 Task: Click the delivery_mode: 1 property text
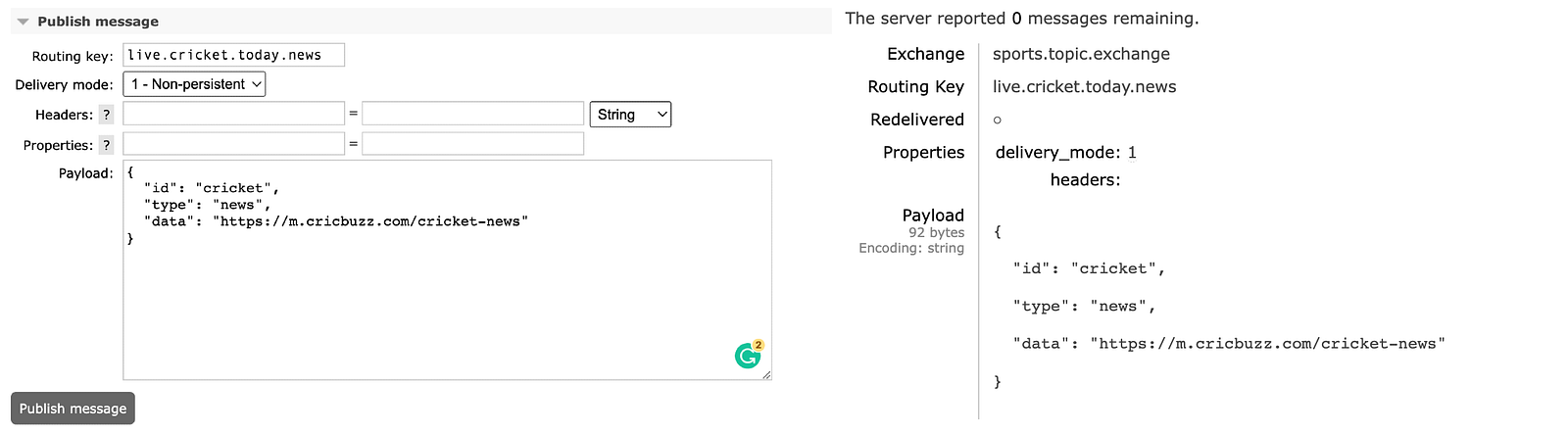(x=1066, y=152)
